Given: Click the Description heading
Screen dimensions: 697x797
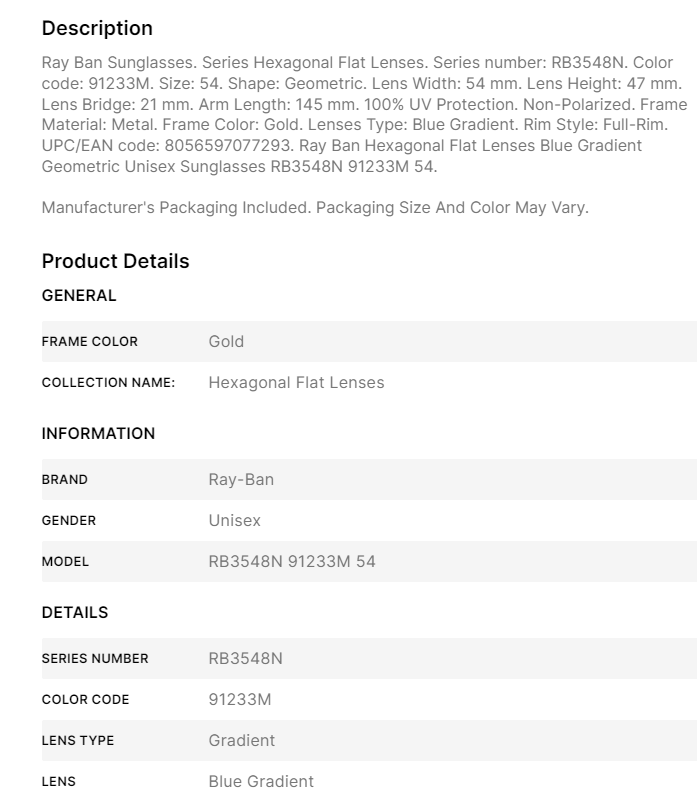Looking at the screenshot, I should [x=97, y=28].
